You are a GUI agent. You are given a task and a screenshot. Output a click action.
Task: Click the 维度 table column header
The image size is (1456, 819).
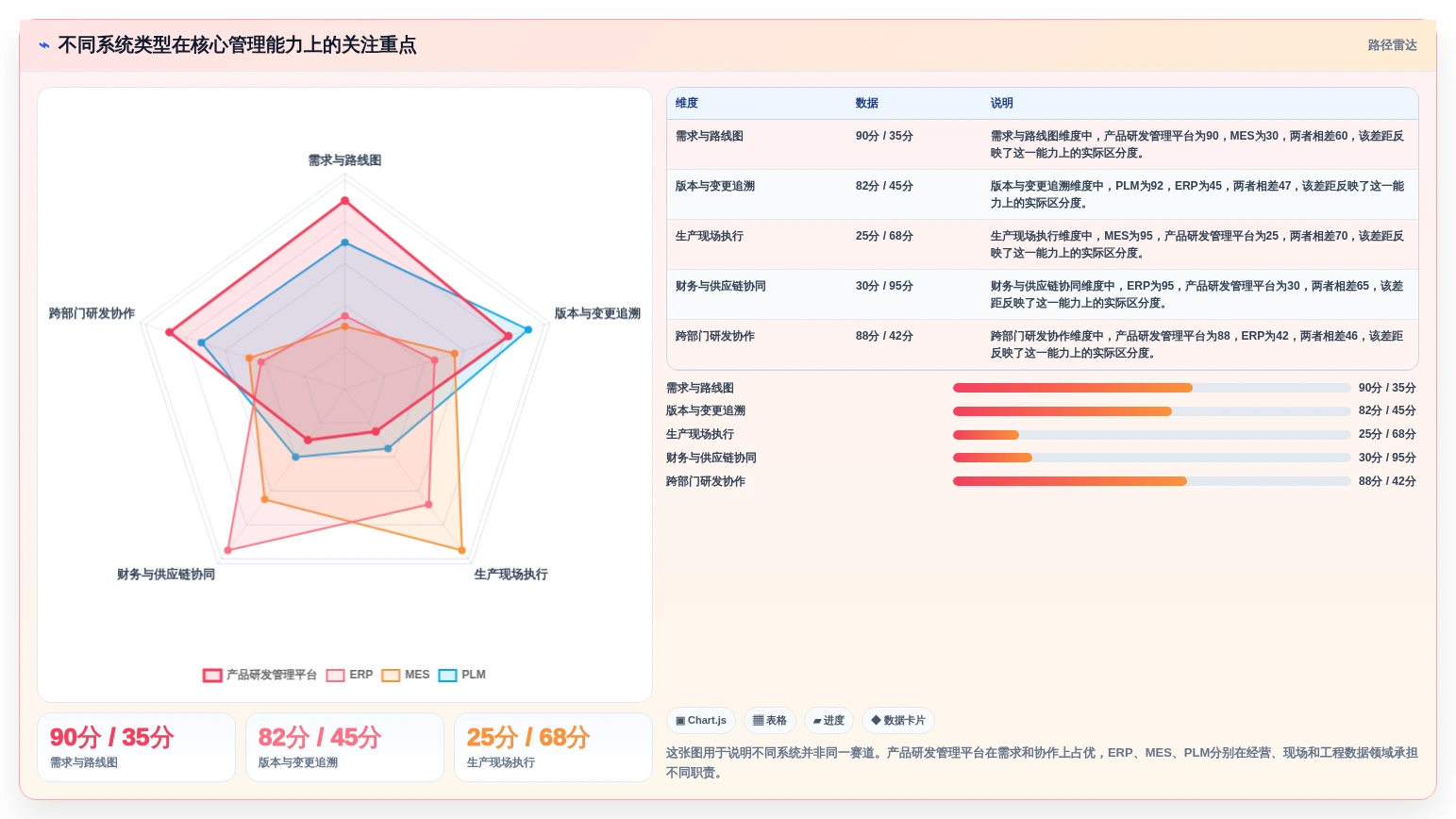point(687,103)
